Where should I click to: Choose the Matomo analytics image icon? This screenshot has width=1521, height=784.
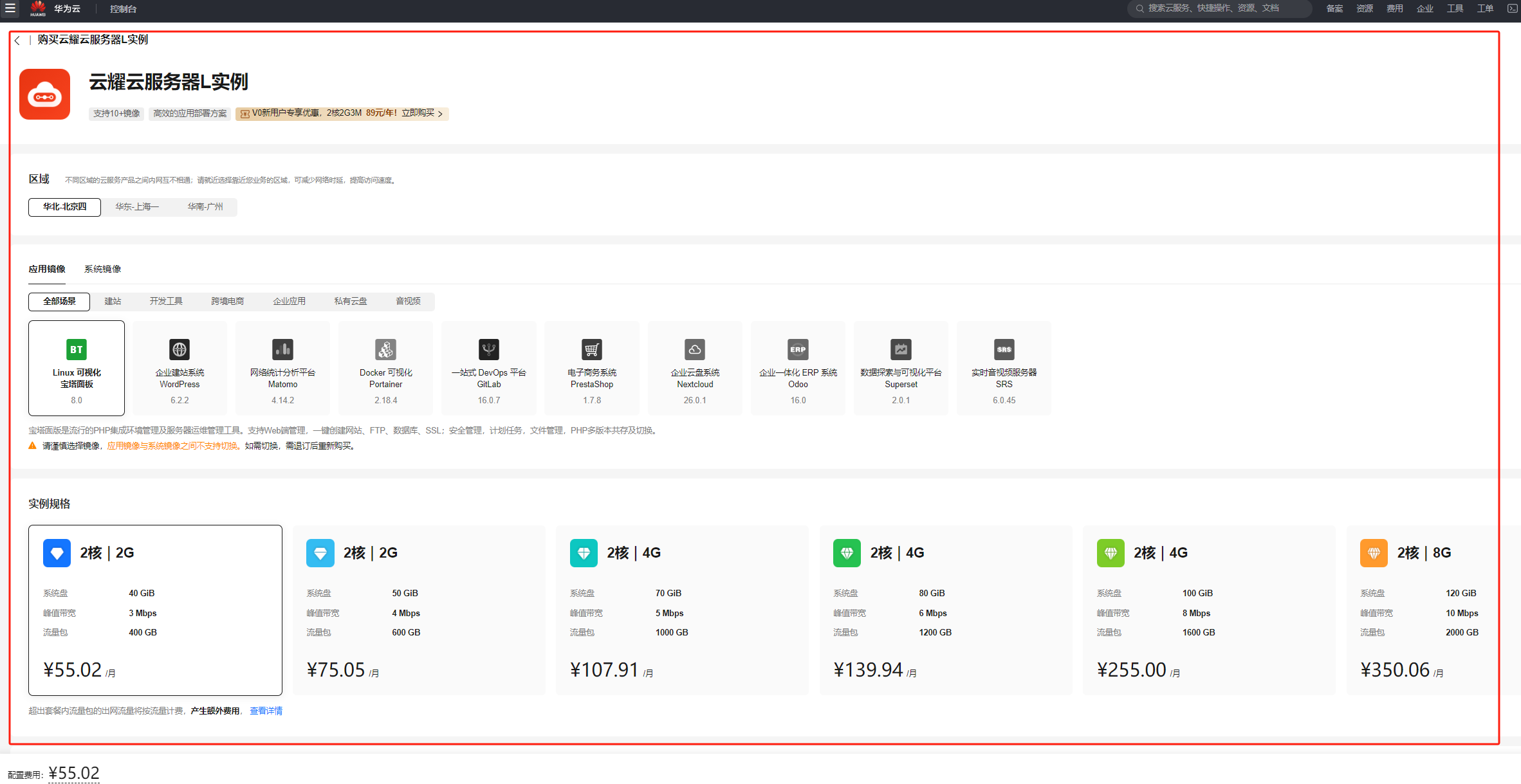(282, 349)
